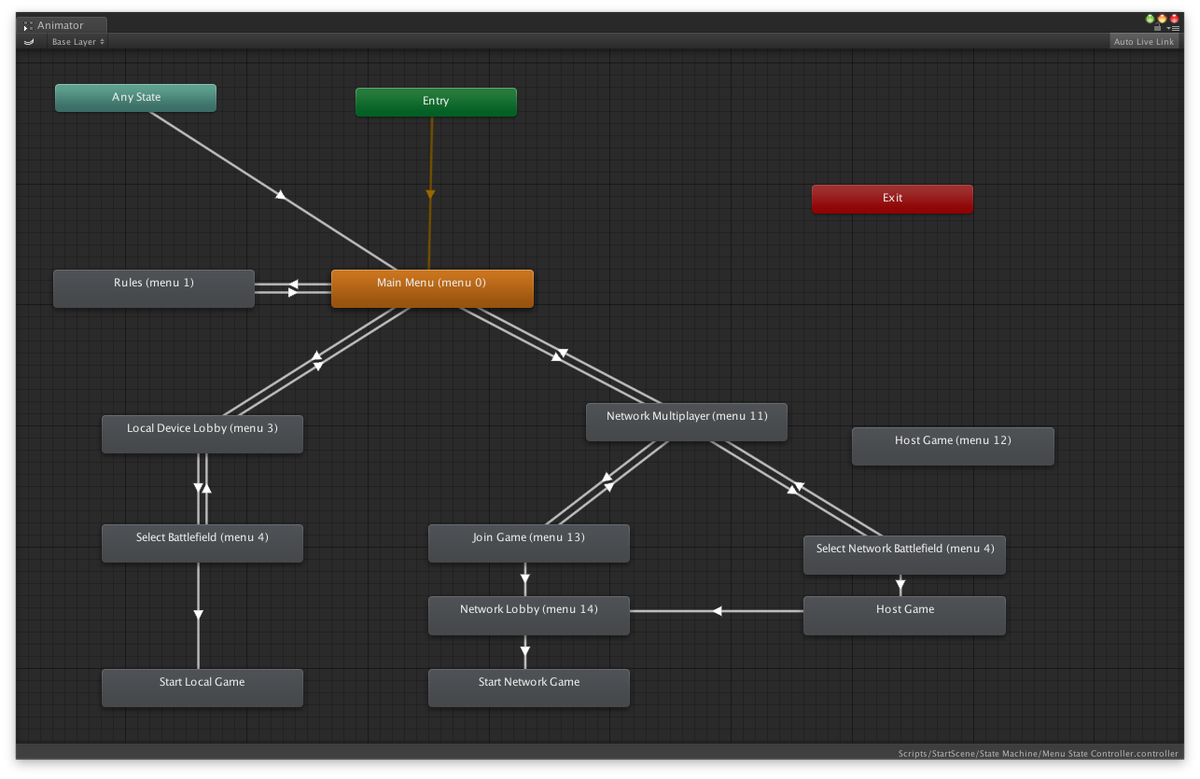Select the orange Entry to Main Menu transition

[x=431, y=194]
